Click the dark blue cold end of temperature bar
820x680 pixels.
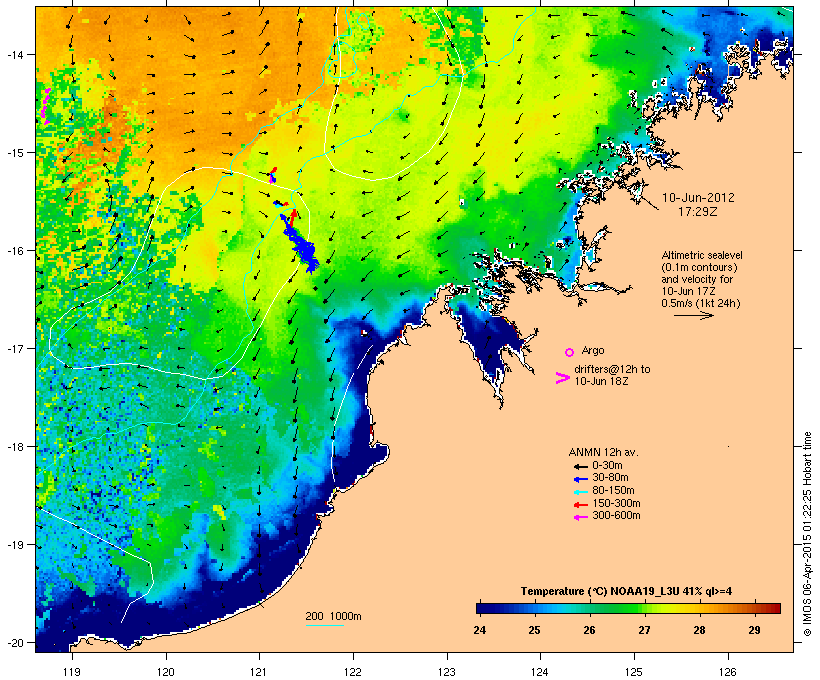[x=486, y=608]
